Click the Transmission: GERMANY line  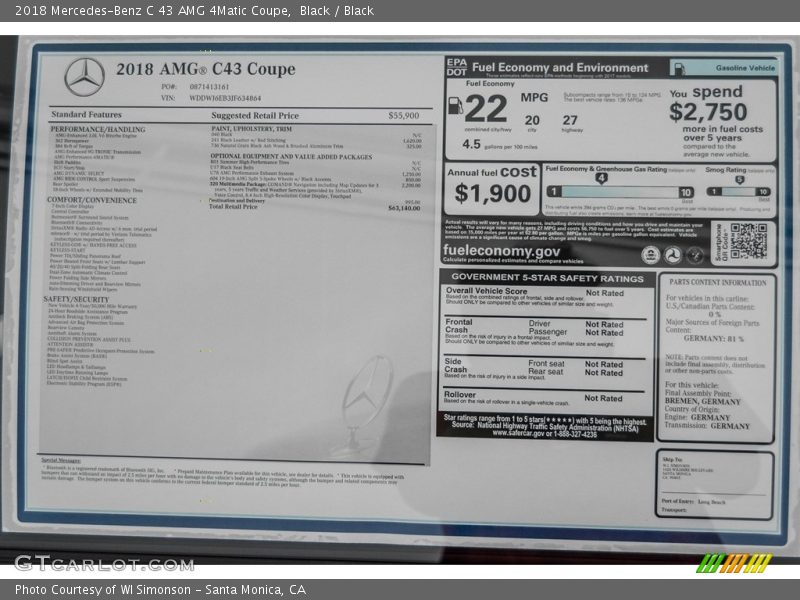pyautogui.click(x=707, y=426)
